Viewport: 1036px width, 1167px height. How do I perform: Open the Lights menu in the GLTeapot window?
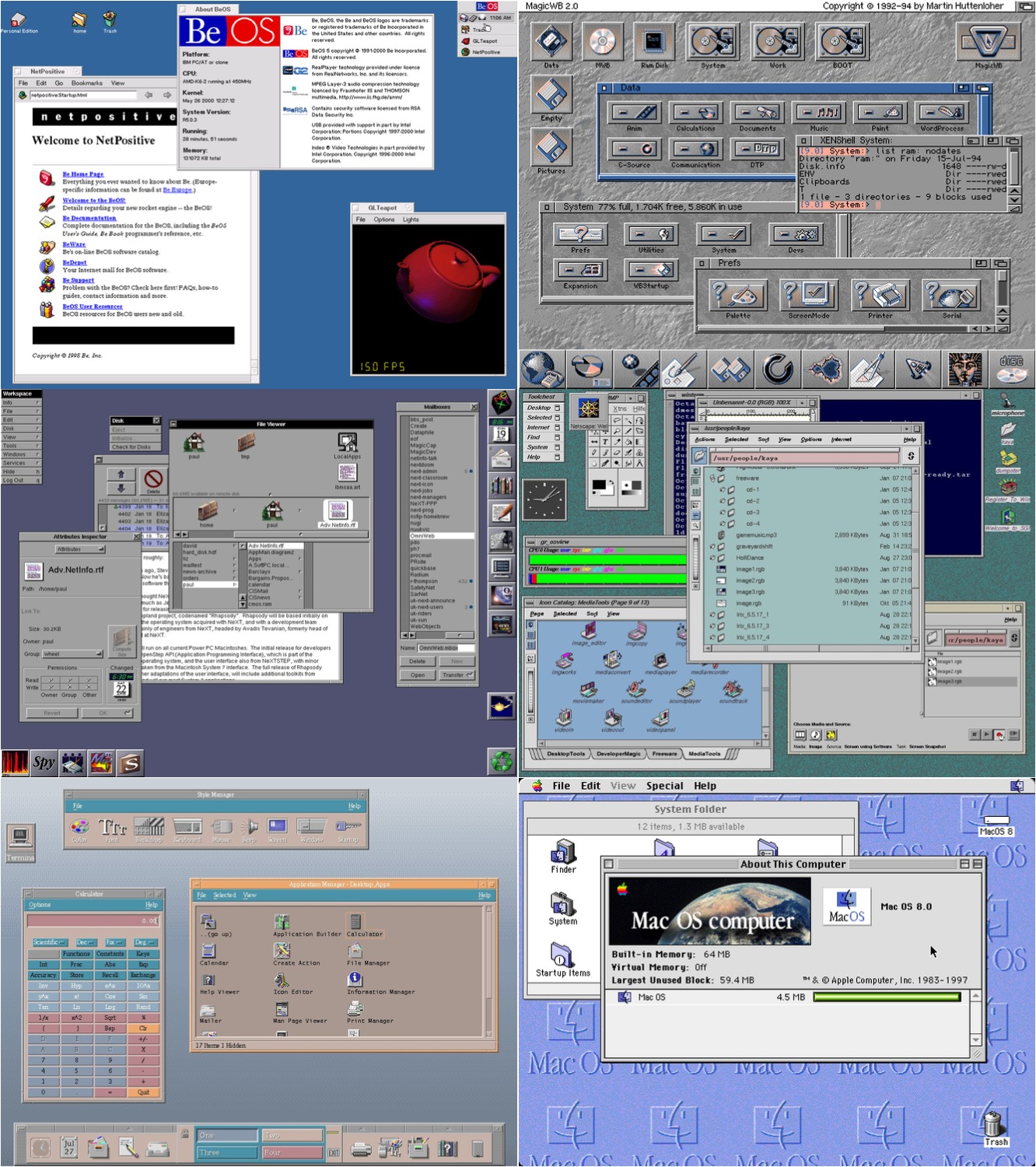[411, 219]
